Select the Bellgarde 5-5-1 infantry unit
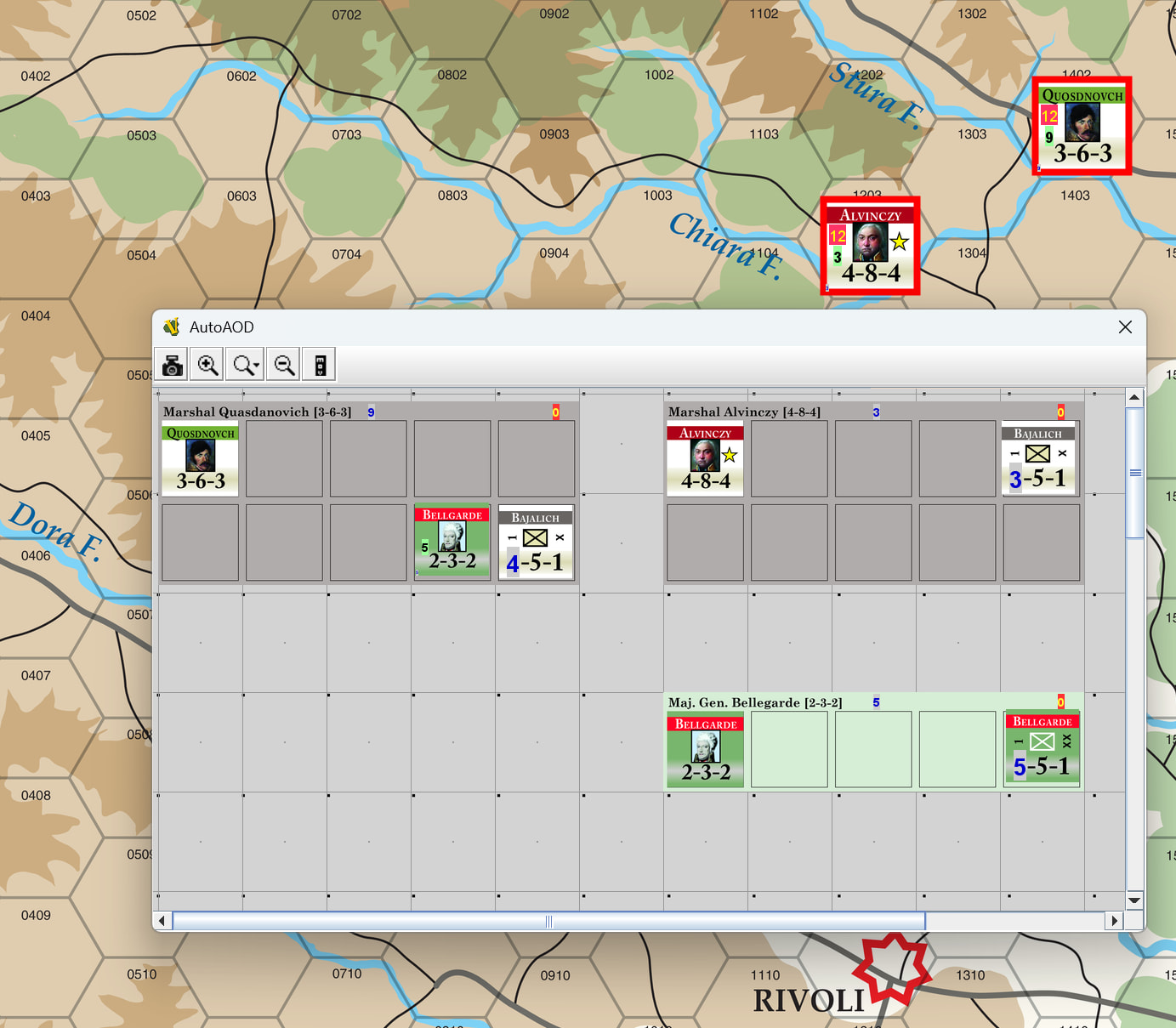Screen dimensions: 1176x1028 [x=1042, y=748]
